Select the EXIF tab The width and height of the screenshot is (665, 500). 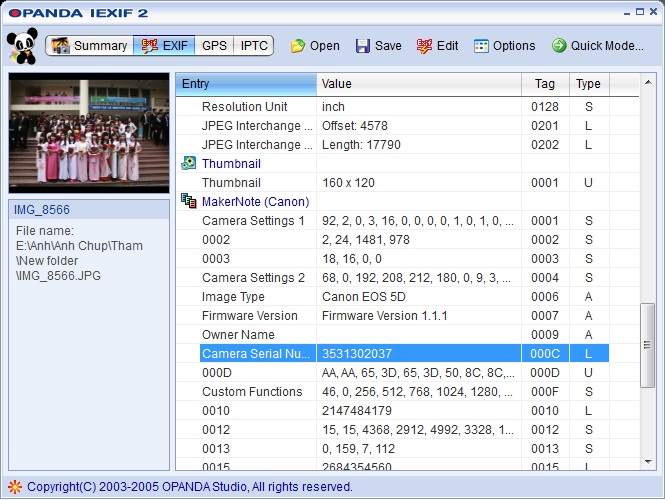(164, 45)
